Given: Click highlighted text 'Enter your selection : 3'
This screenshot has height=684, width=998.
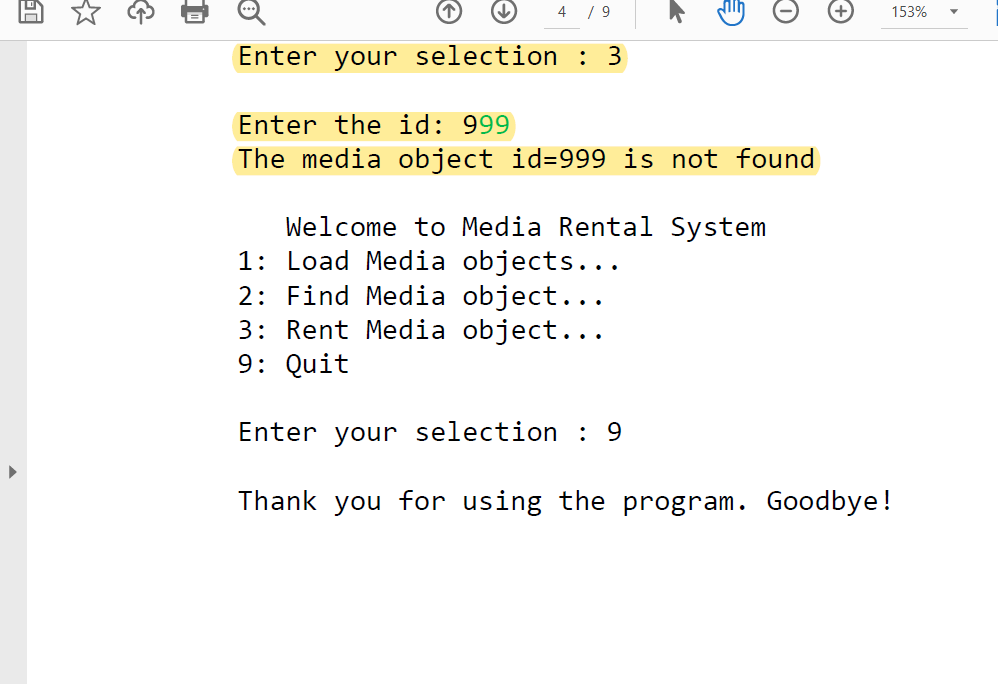Looking at the screenshot, I should pyautogui.click(x=429, y=57).
